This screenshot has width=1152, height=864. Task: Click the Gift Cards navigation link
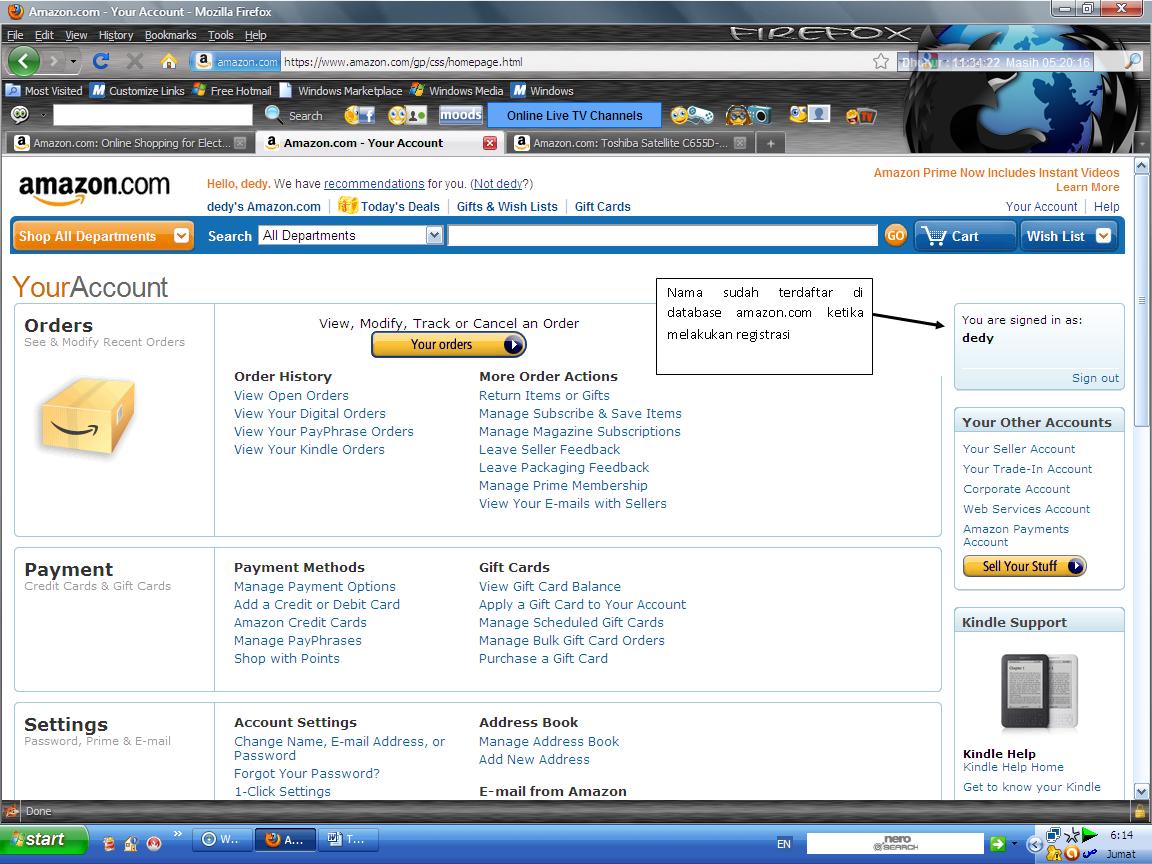click(x=602, y=206)
